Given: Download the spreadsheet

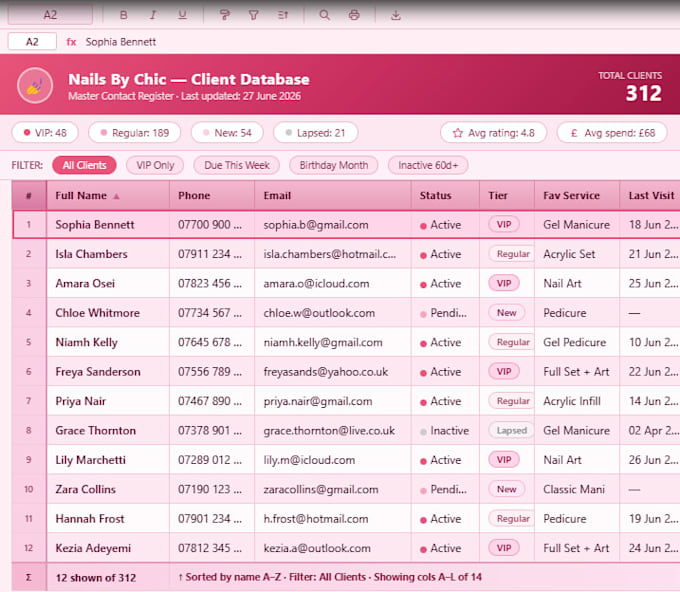Looking at the screenshot, I should click(396, 15).
